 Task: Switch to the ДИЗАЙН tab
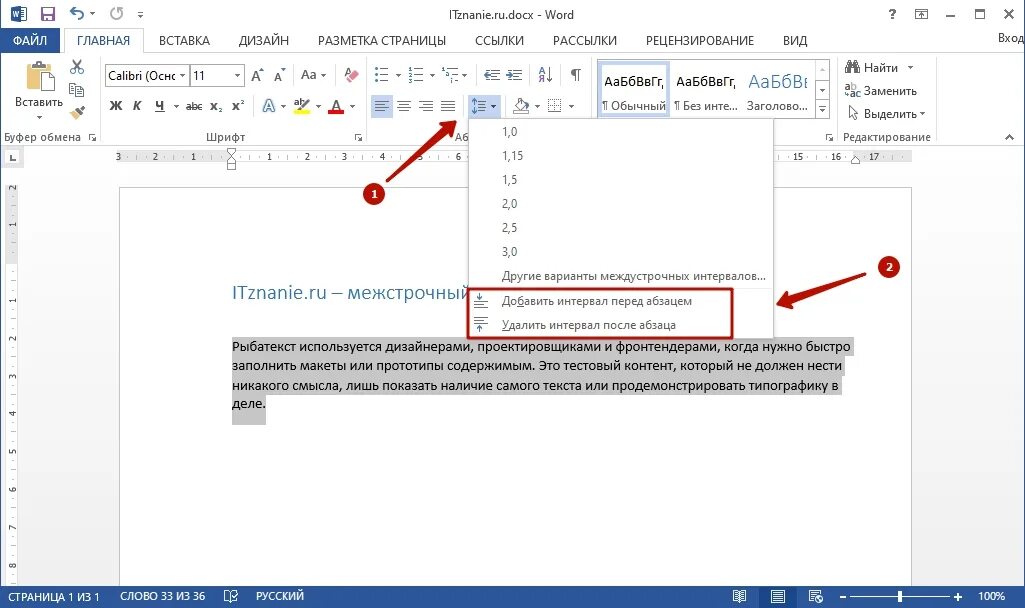[263, 41]
